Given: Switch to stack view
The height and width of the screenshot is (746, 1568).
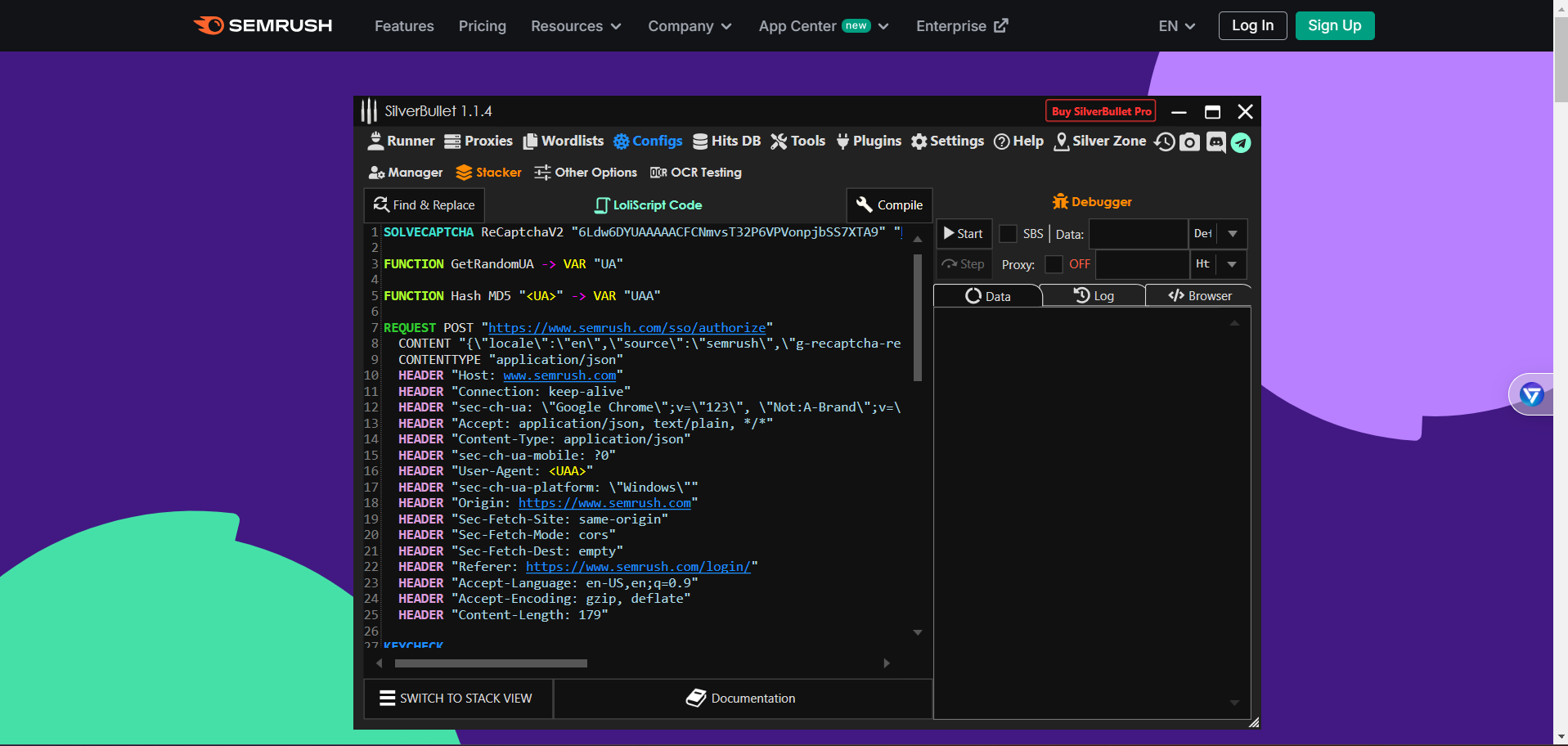Looking at the screenshot, I should tap(456, 699).
